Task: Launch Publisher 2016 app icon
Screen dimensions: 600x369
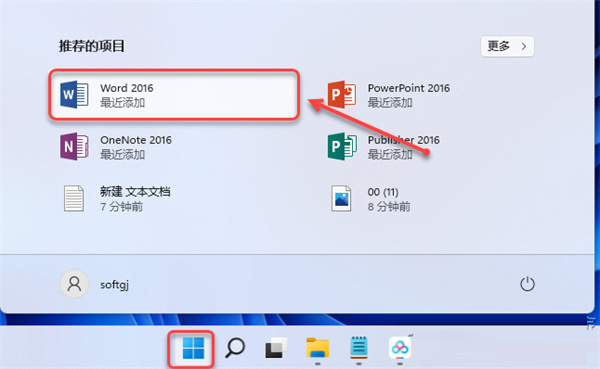Action: point(342,147)
